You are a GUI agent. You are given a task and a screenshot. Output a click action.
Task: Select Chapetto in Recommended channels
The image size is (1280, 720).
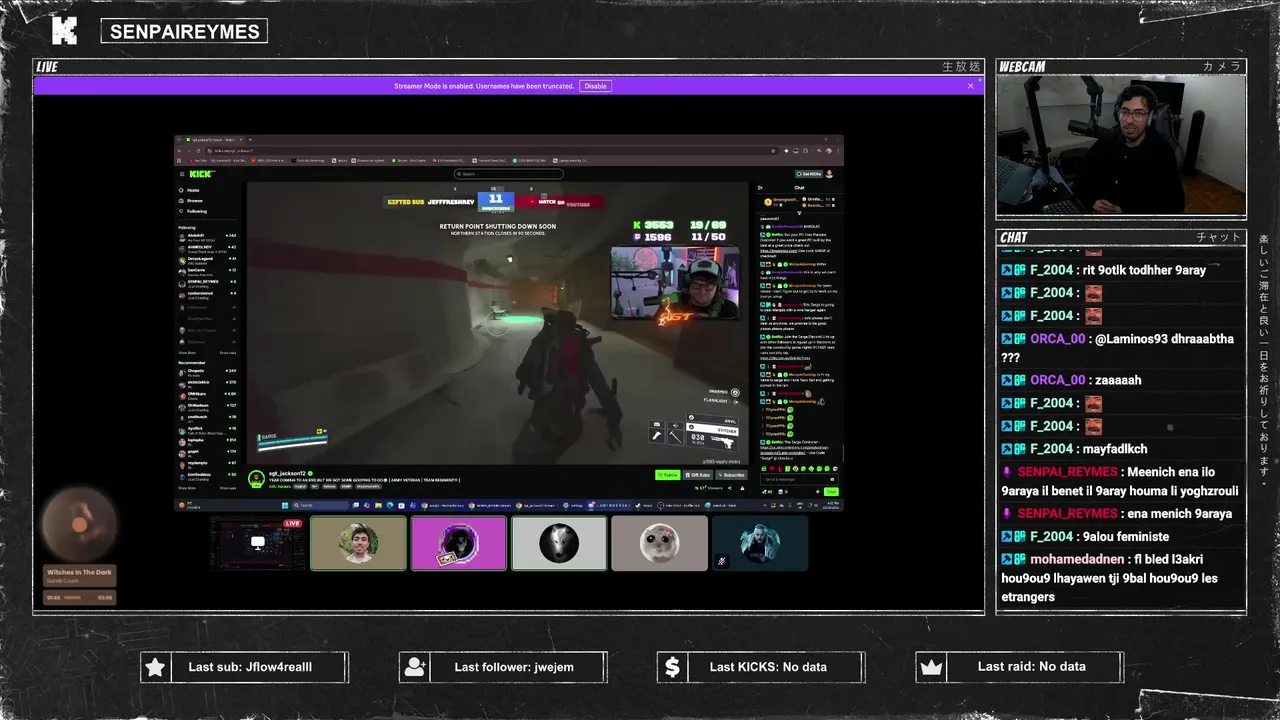click(207, 372)
